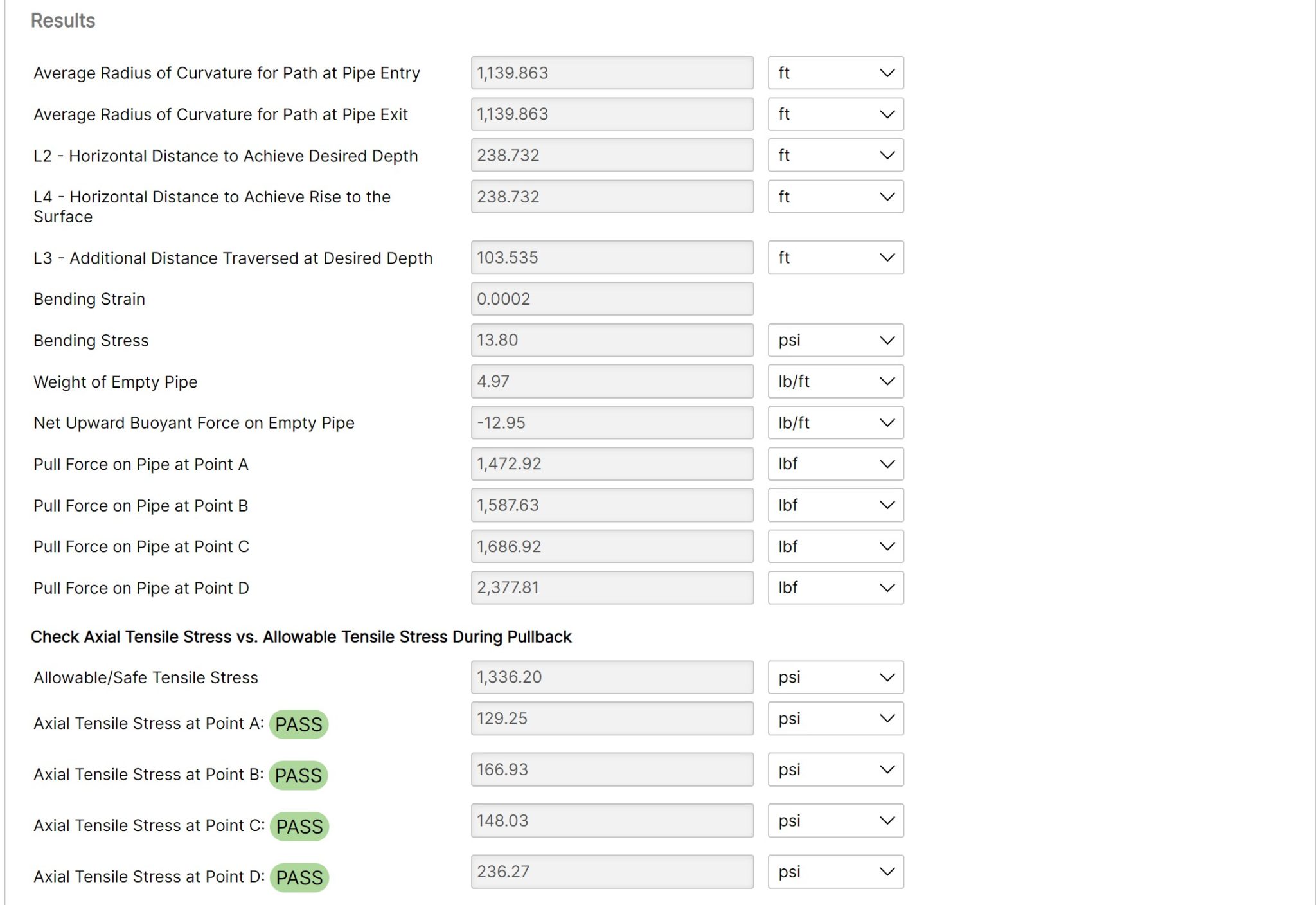This screenshot has height=905, width=1316.
Task: Open Axial Tensile Stress Point B unit dropdown
Action: (835, 769)
